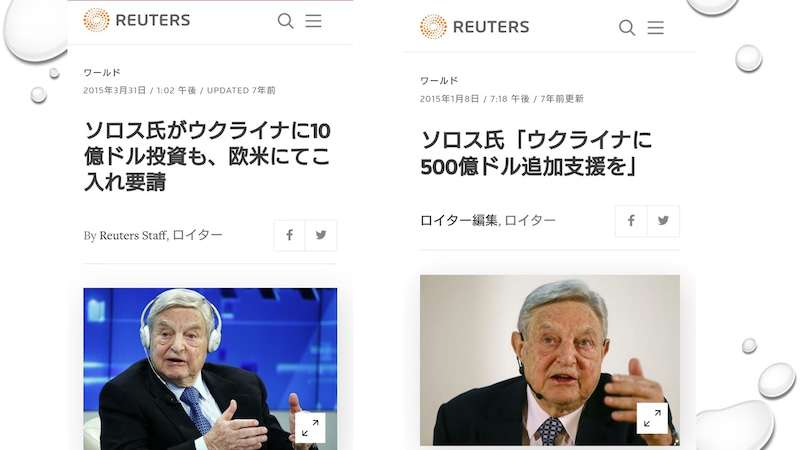The width and height of the screenshot is (800, 450).
Task: Share left article on Facebook
Action: click(x=289, y=235)
